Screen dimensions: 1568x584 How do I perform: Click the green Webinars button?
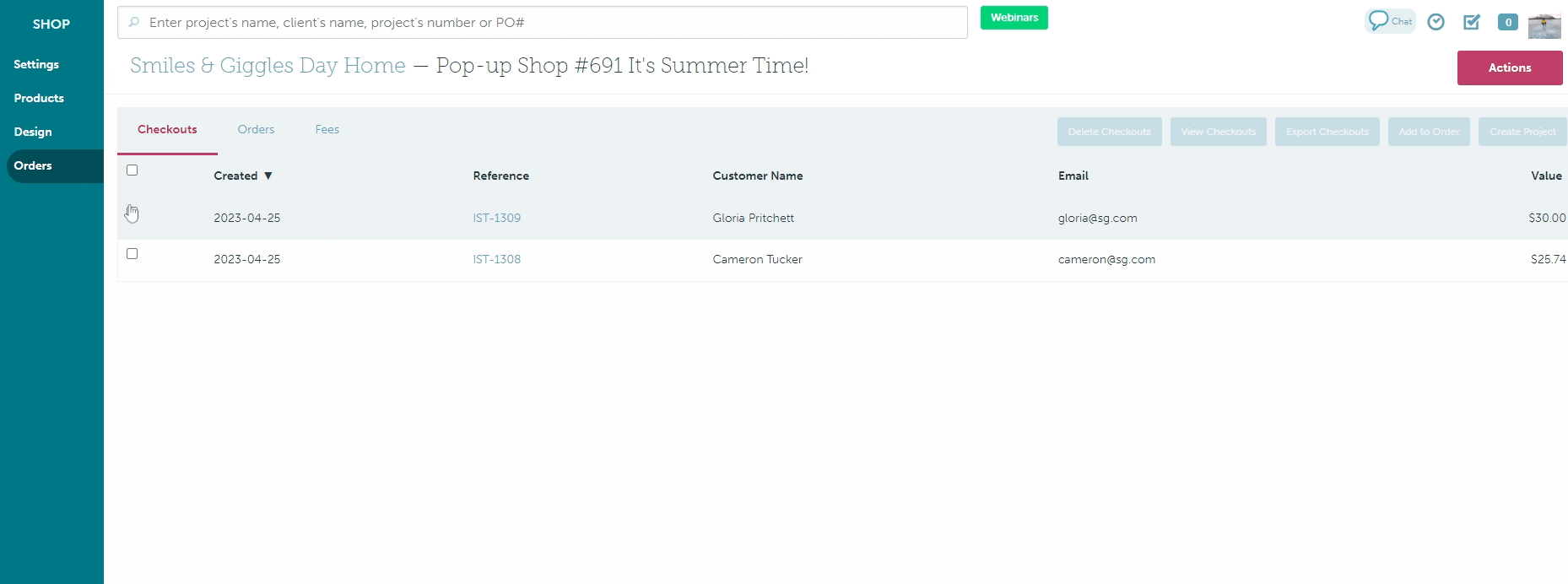(1014, 18)
